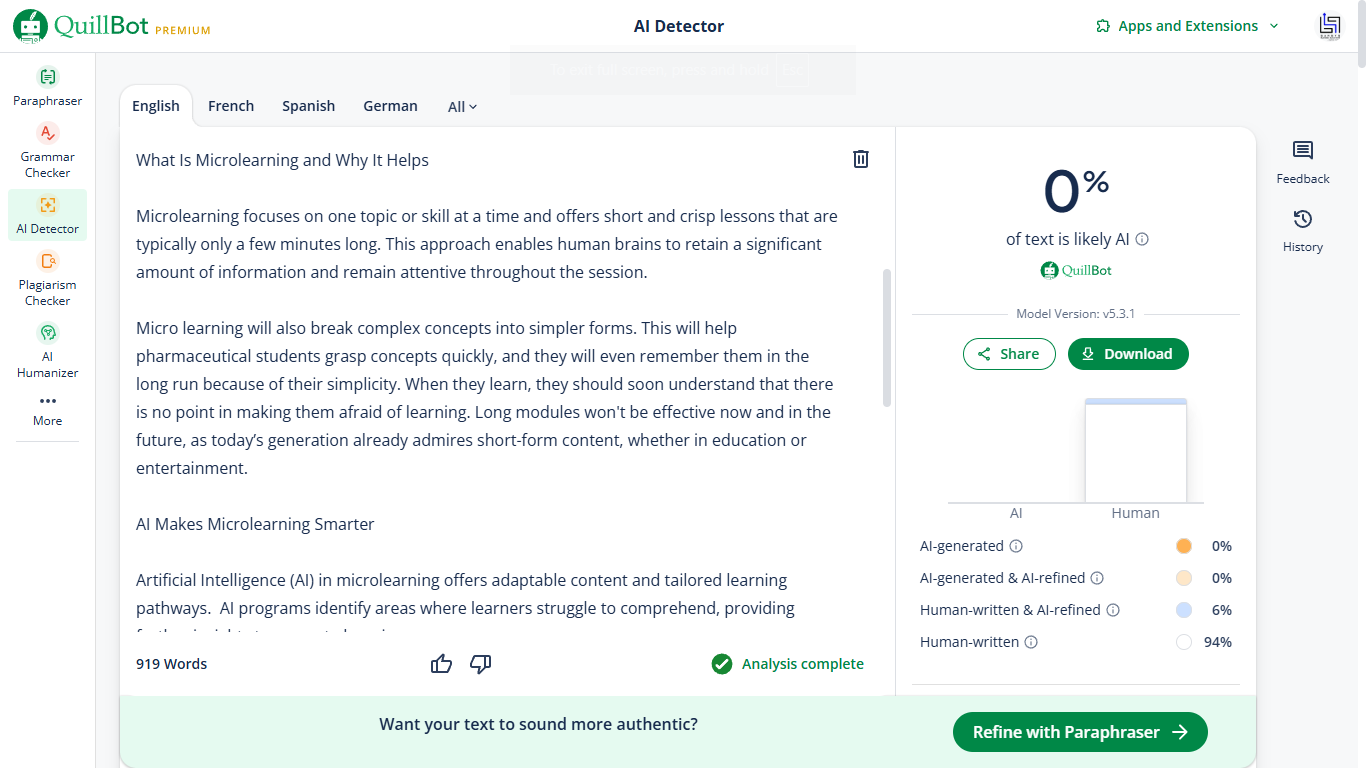
Task: Show info tooltip for Human-written & AI-refined
Action: [1113, 610]
